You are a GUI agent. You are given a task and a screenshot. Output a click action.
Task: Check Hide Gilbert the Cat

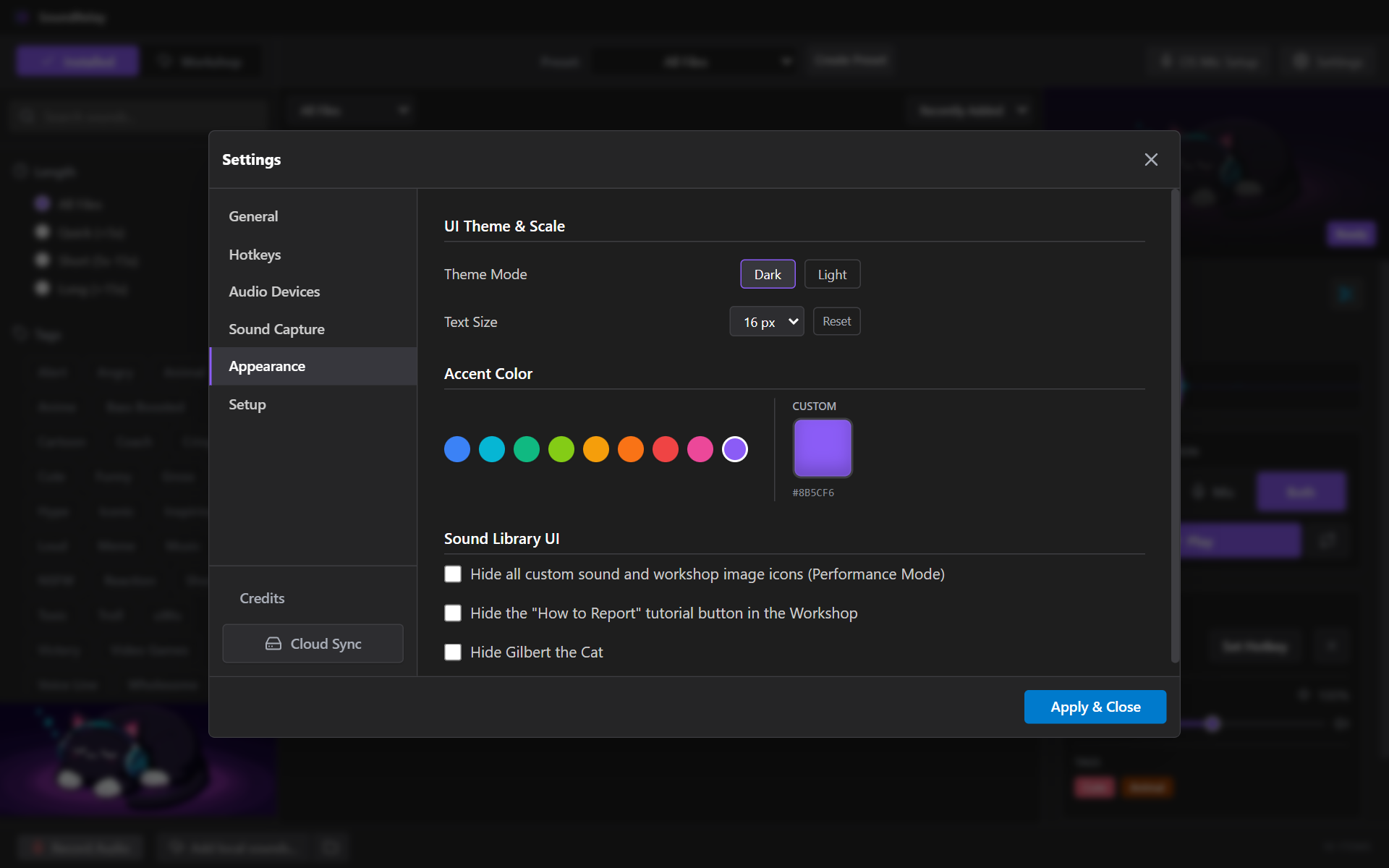pyautogui.click(x=453, y=652)
